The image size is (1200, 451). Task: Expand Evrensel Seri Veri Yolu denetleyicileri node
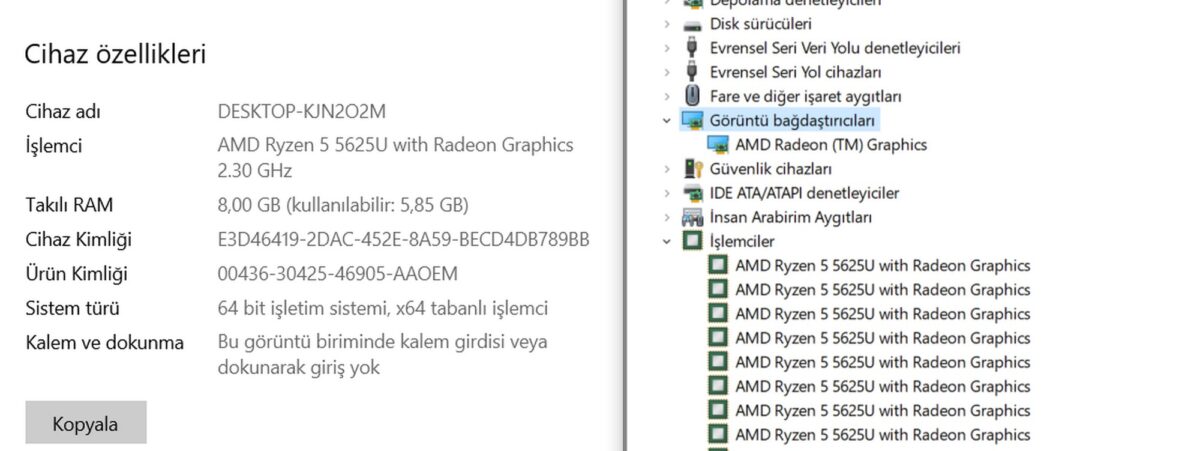click(667, 48)
